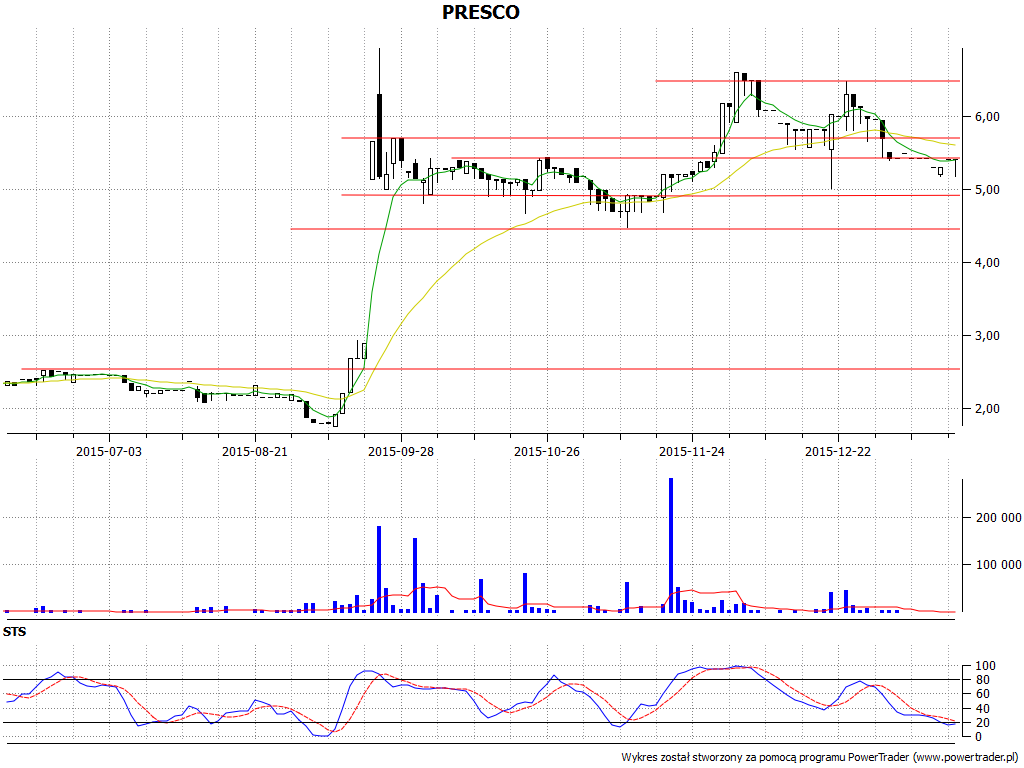This screenshot has height=768, width=1024.
Task: Click the 80 level on STS axis
Action: tap(985, 680)
